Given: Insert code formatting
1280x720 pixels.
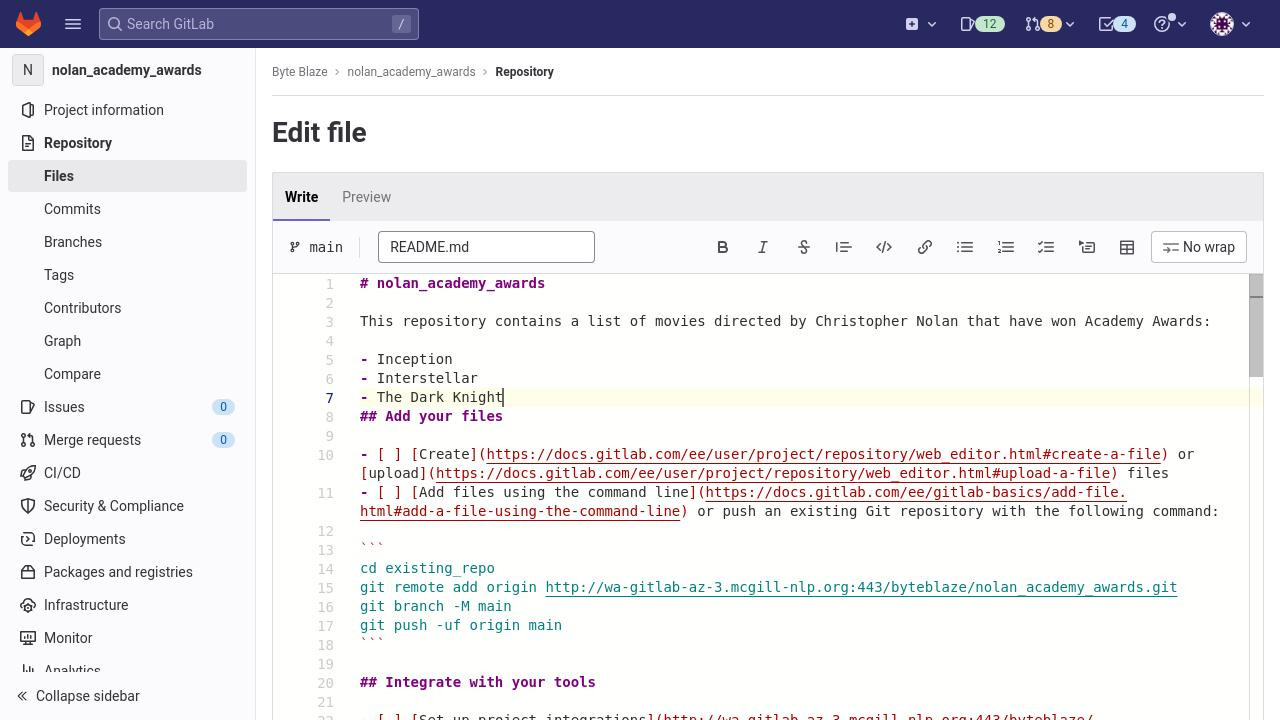Looking at the screenshot, I should click(x=884, y=247).
